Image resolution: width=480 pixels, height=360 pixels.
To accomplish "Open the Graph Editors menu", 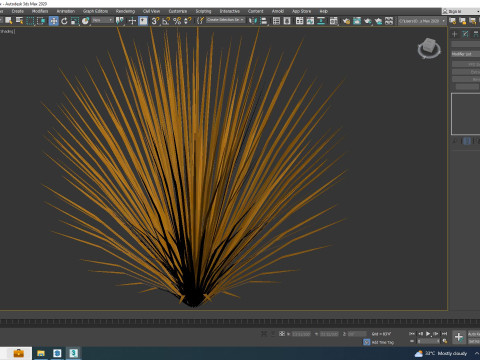I will point(95,11).
